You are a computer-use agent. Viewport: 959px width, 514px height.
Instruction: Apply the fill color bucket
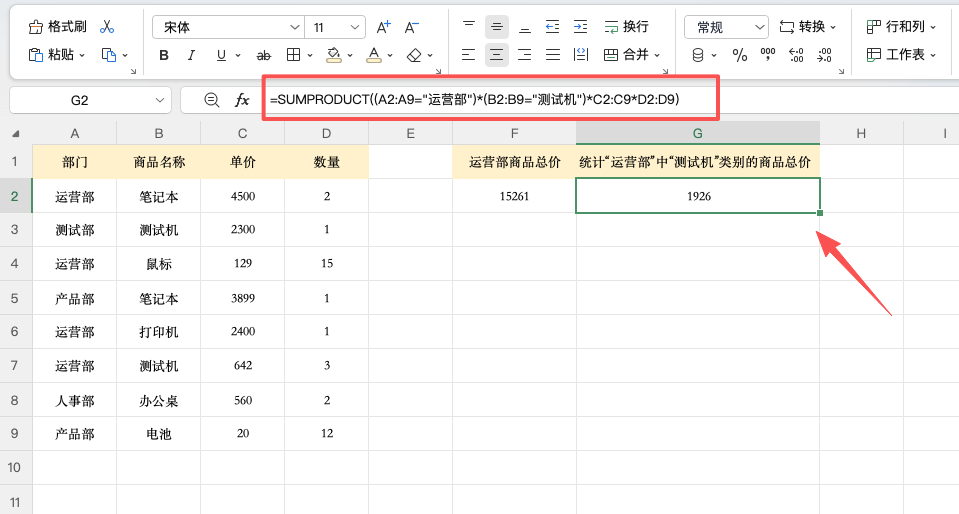334,56
